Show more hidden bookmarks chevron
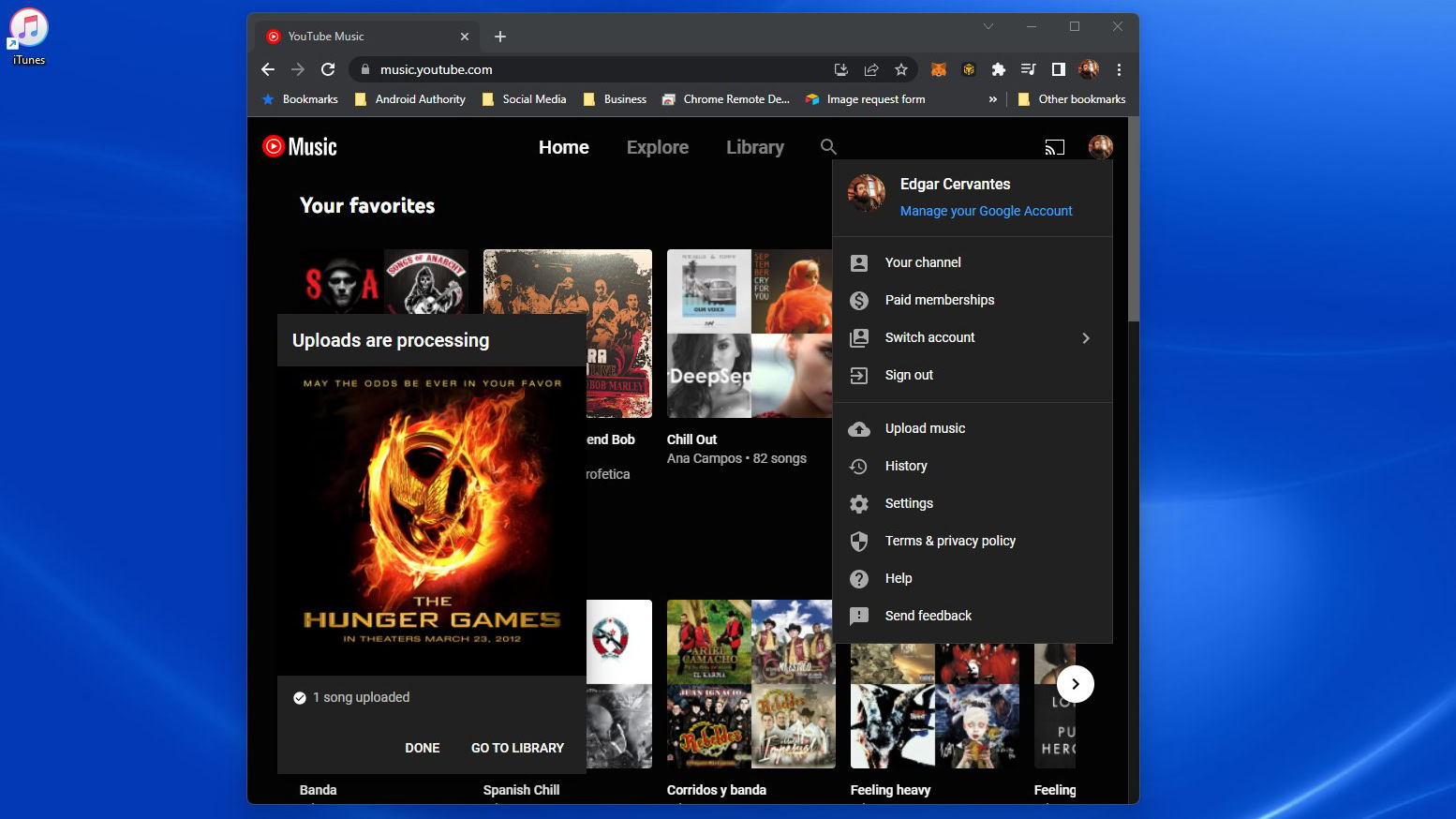Screen dimensions: 1456x819 pyautogui.click(x=993, y=99)
